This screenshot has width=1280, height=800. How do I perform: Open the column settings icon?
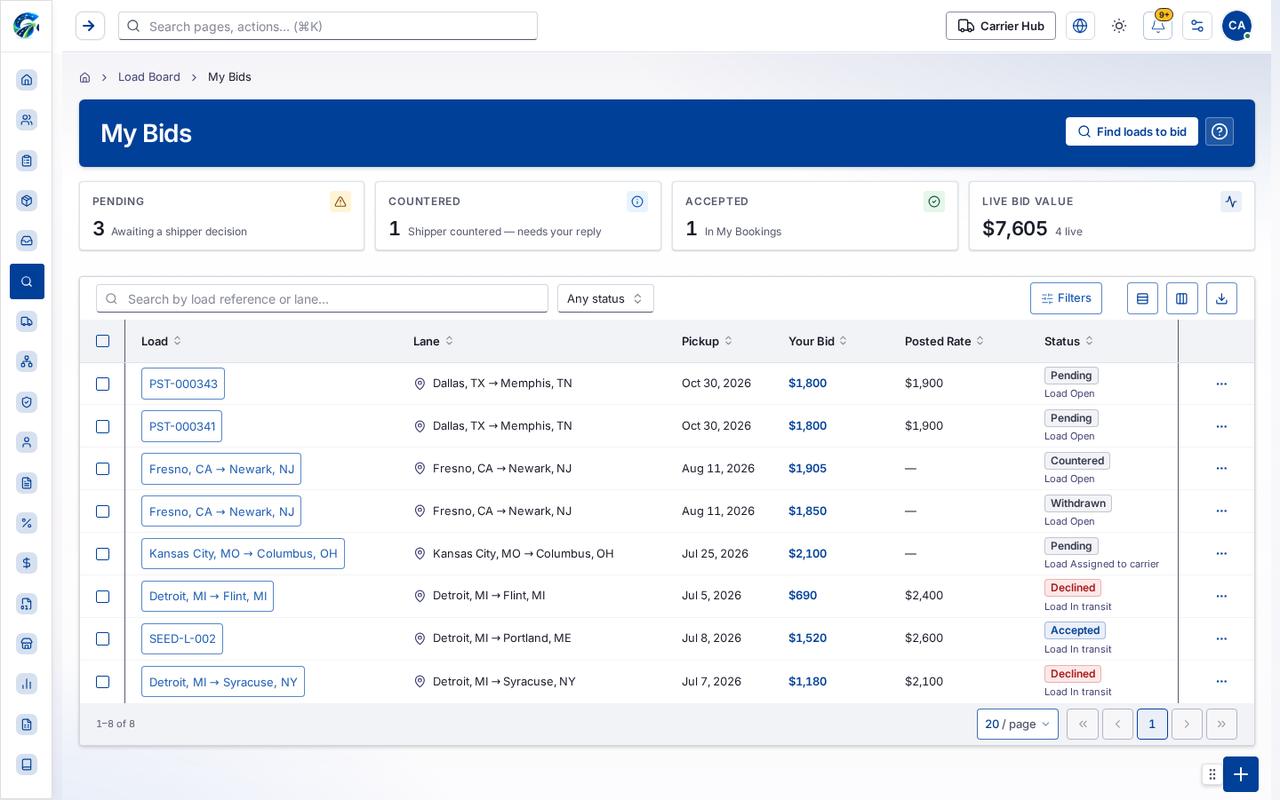[1182, 298]
